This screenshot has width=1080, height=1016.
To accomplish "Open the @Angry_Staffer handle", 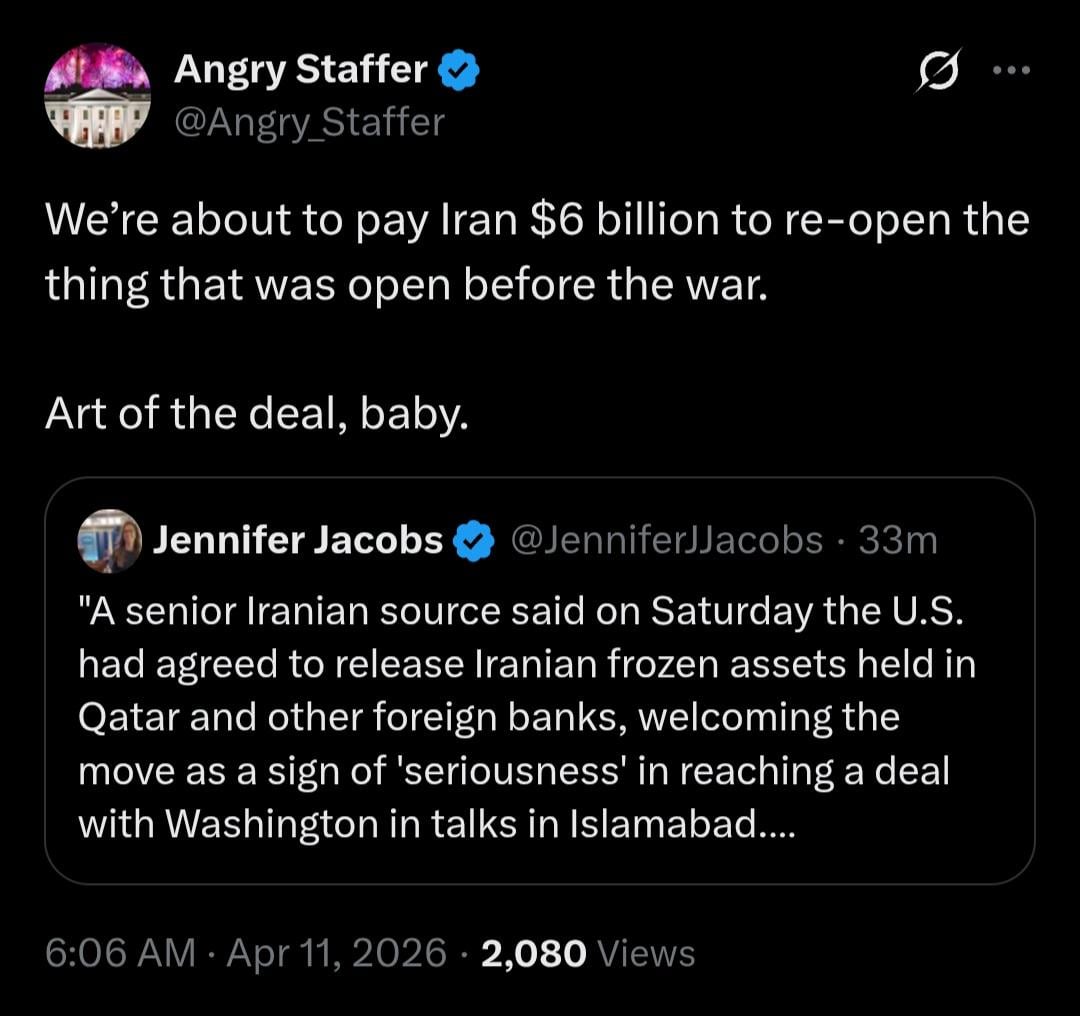I will [308, 122].
